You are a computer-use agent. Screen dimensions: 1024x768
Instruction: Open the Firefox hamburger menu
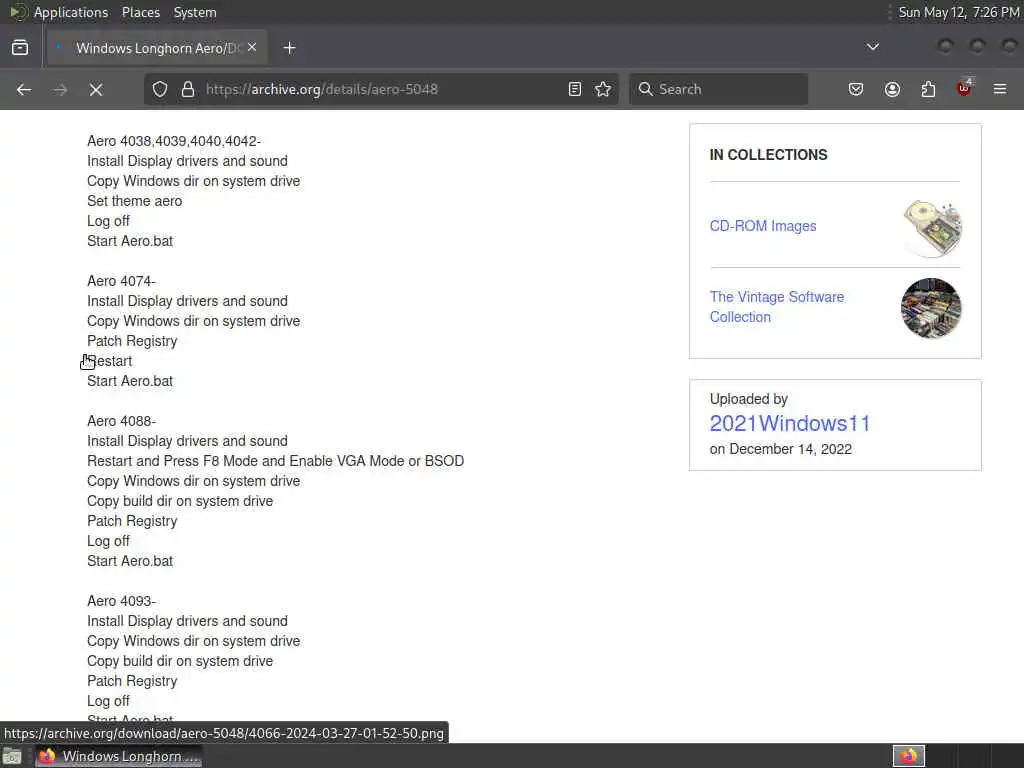pos(1000,89)
